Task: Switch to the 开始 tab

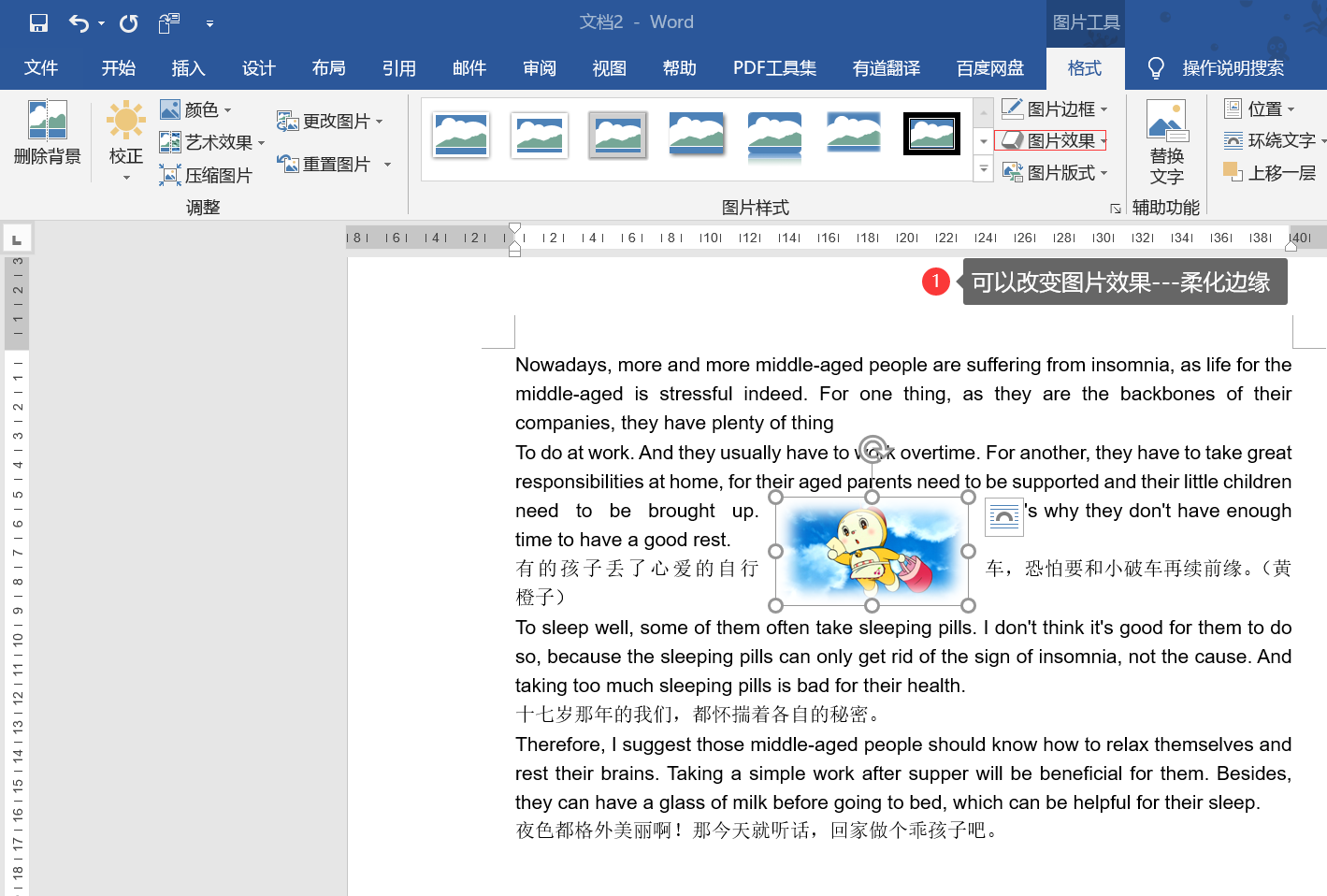Action: point(119,68)
